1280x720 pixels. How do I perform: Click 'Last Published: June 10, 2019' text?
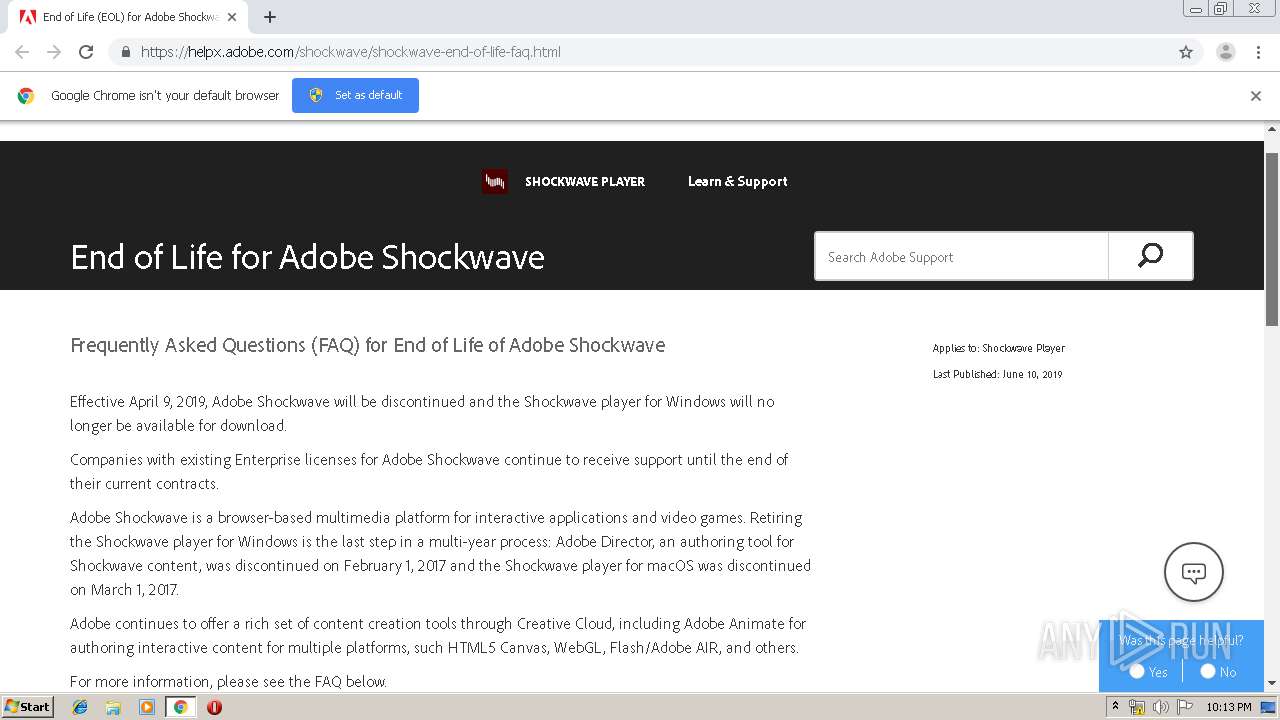998,374
